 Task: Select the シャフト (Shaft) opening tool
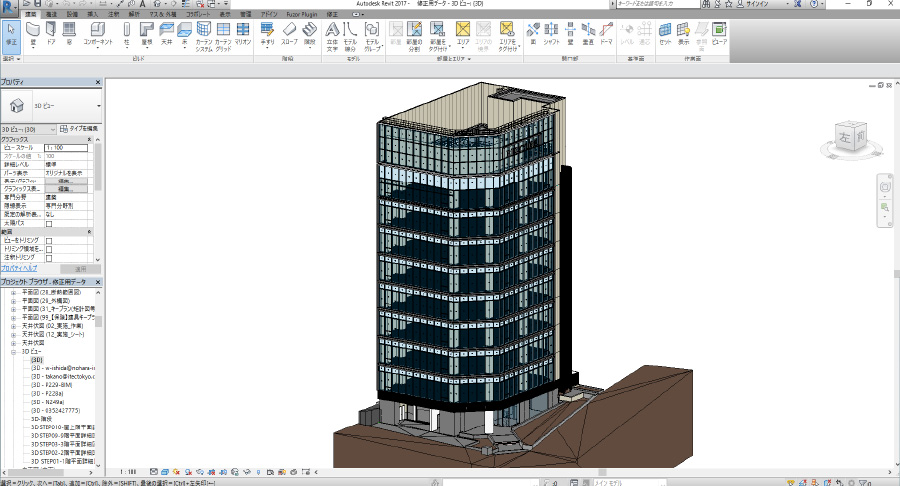pyautogui.click(x=551, y=34)
